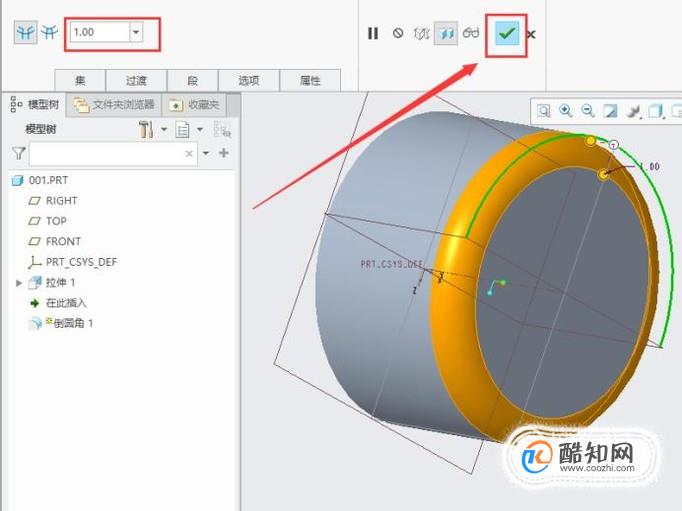The image size is (682, 511).
Task: Click PRT_CSYS_DEF label in viewport
Action: click(391, 264)
